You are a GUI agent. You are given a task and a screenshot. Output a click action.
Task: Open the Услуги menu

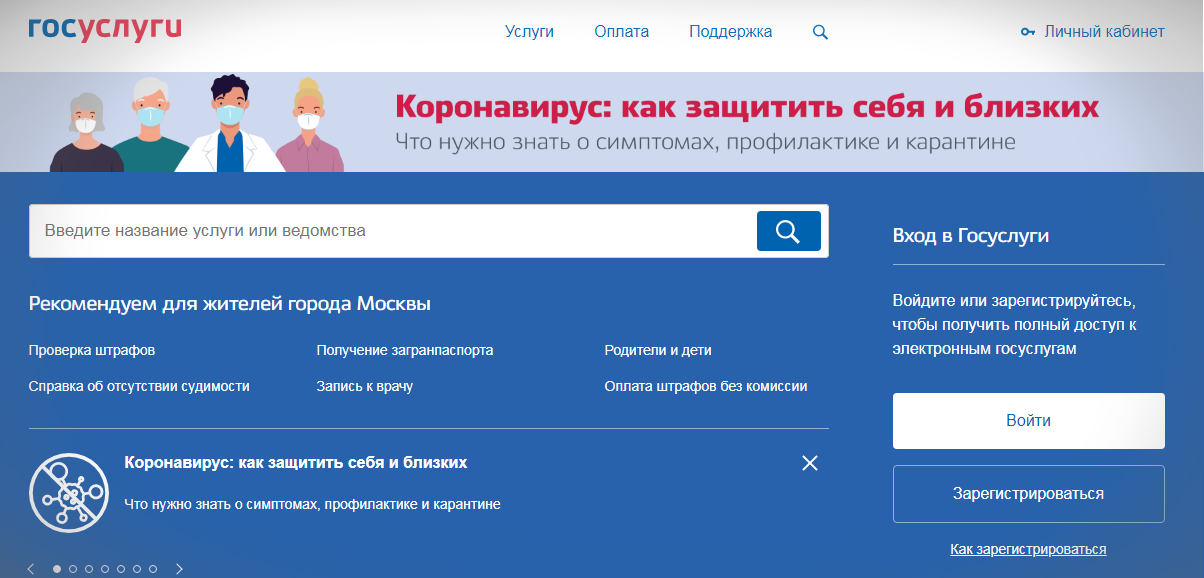coord(529,32)
